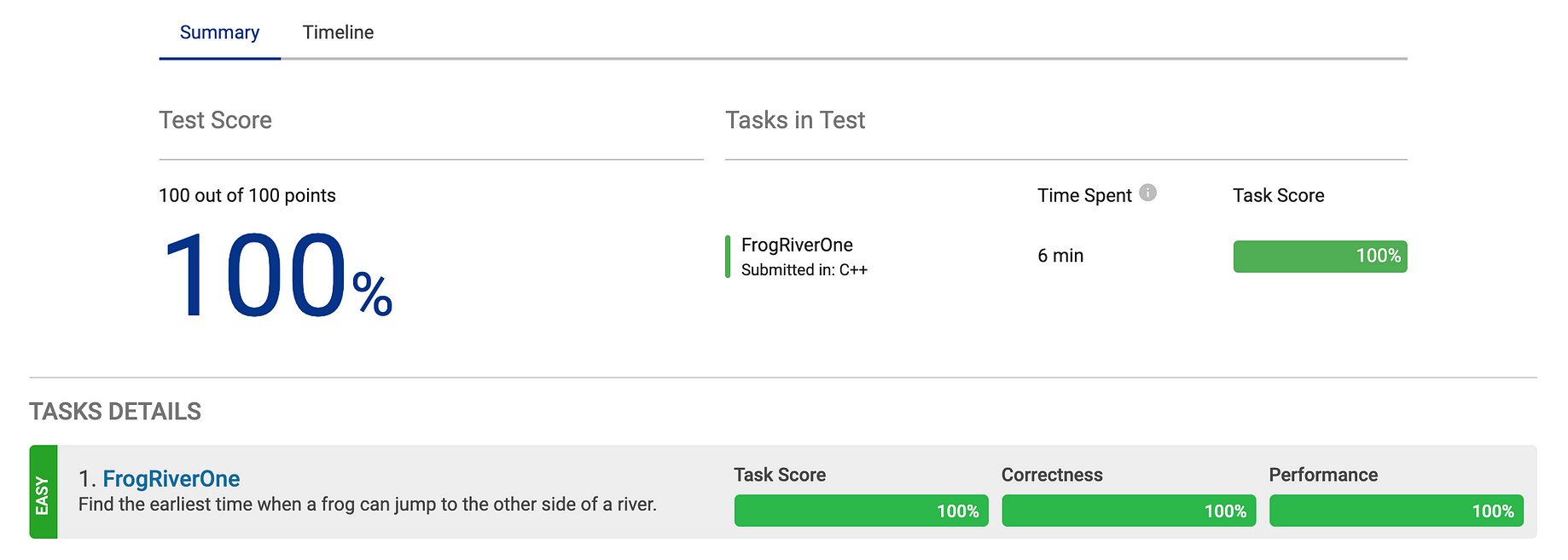
Task: Click the TASKS DETAILS heading
Action: (115, 412)
